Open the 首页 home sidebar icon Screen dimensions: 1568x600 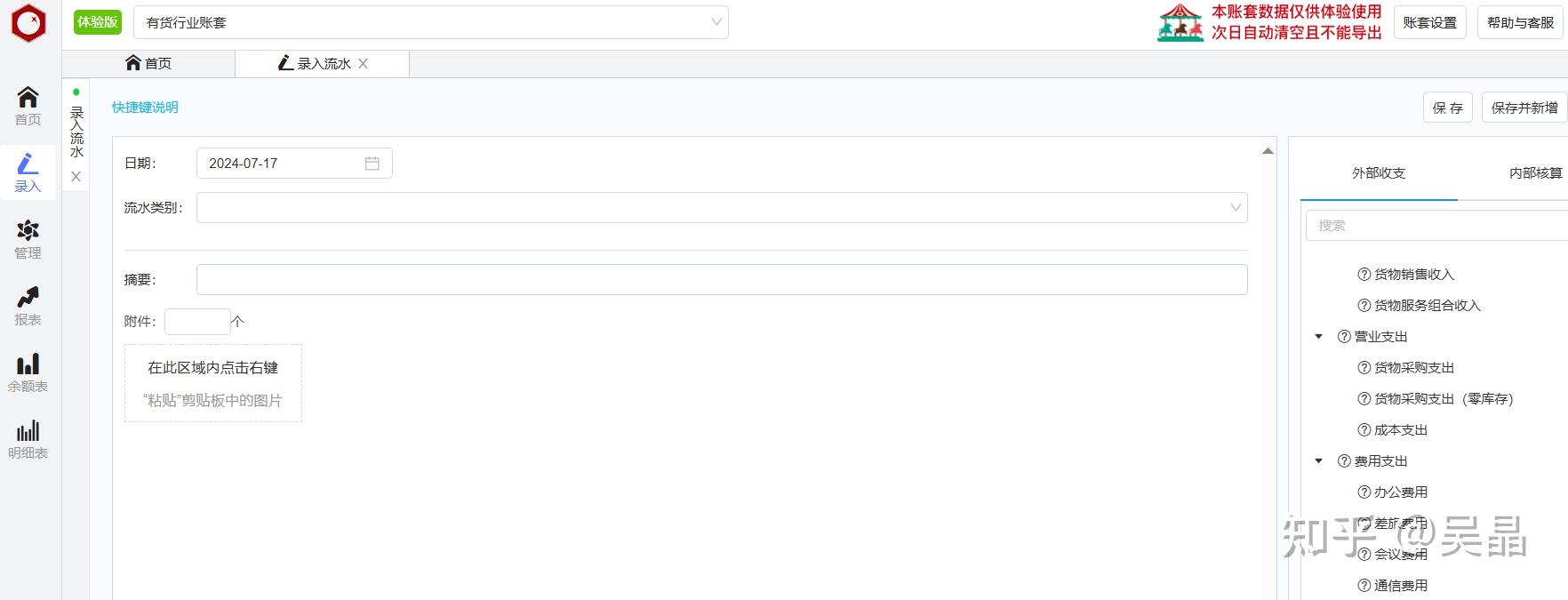click(28, 105)
